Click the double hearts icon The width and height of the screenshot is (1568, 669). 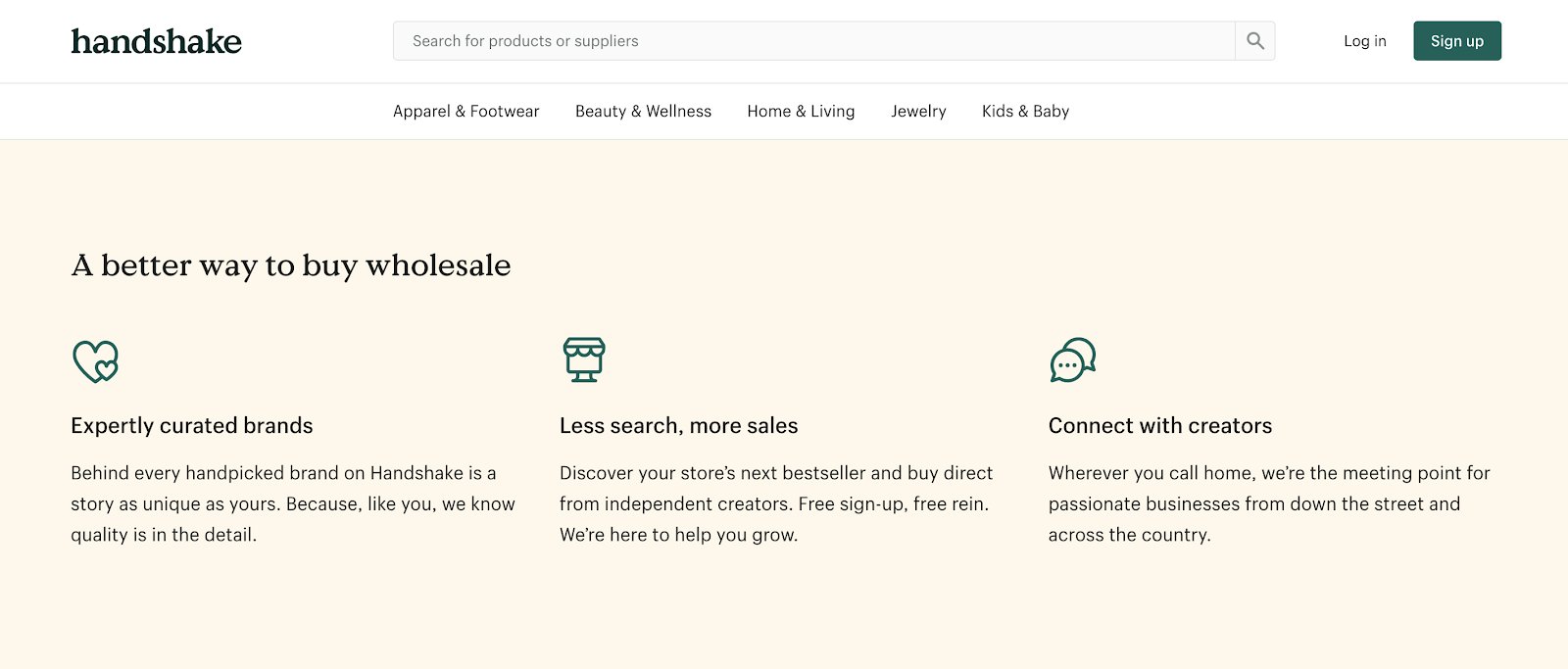95,360
